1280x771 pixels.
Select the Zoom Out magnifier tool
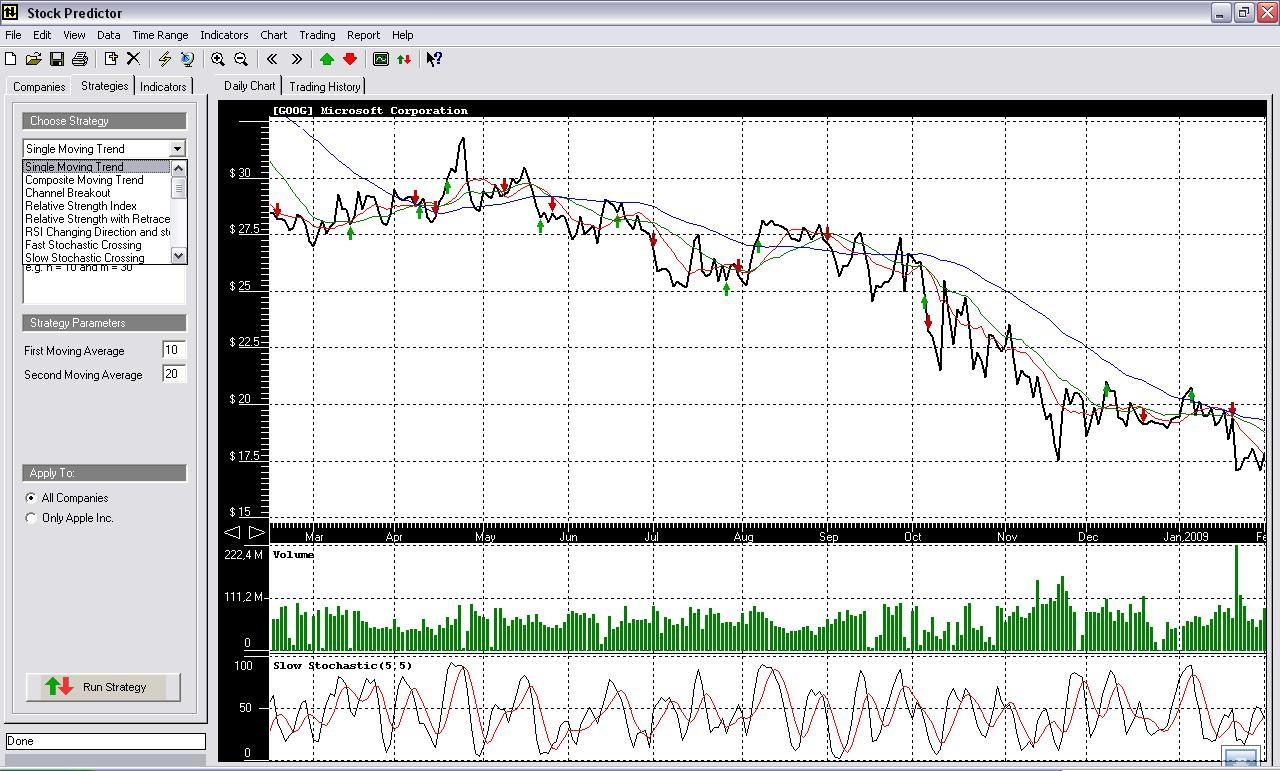coord(240,59)
